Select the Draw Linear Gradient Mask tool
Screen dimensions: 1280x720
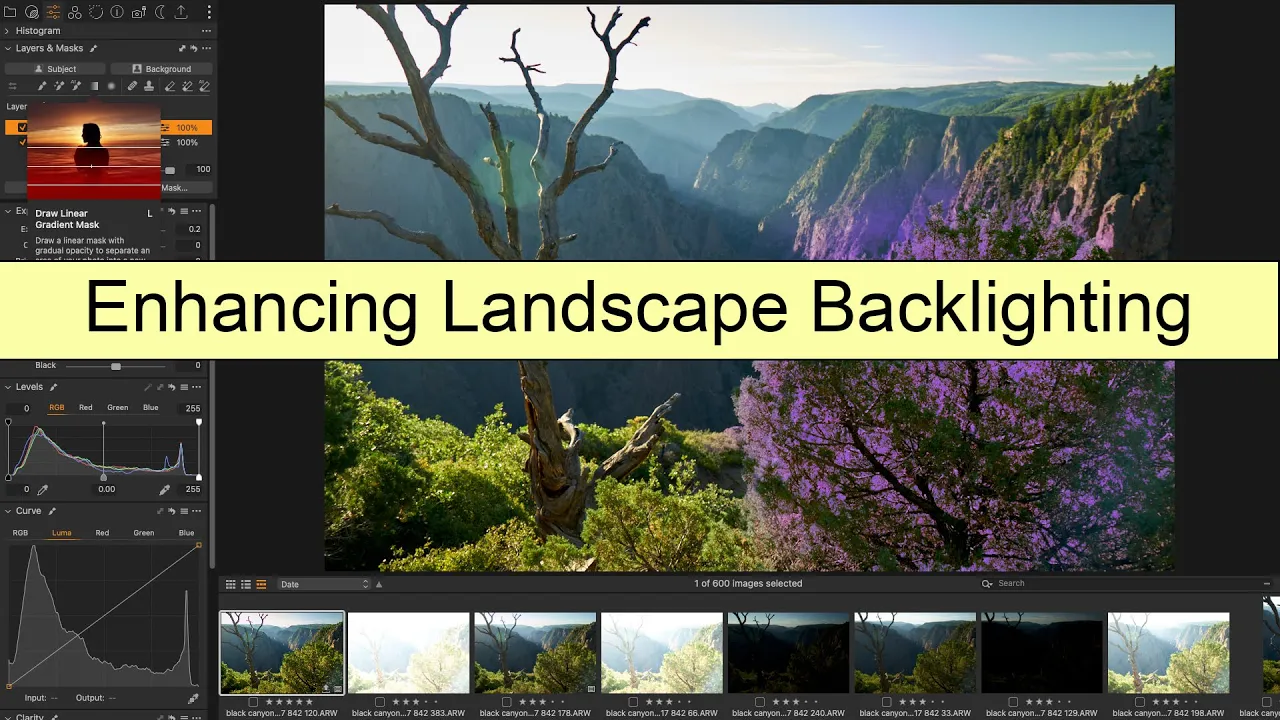(x=94, y=86)
